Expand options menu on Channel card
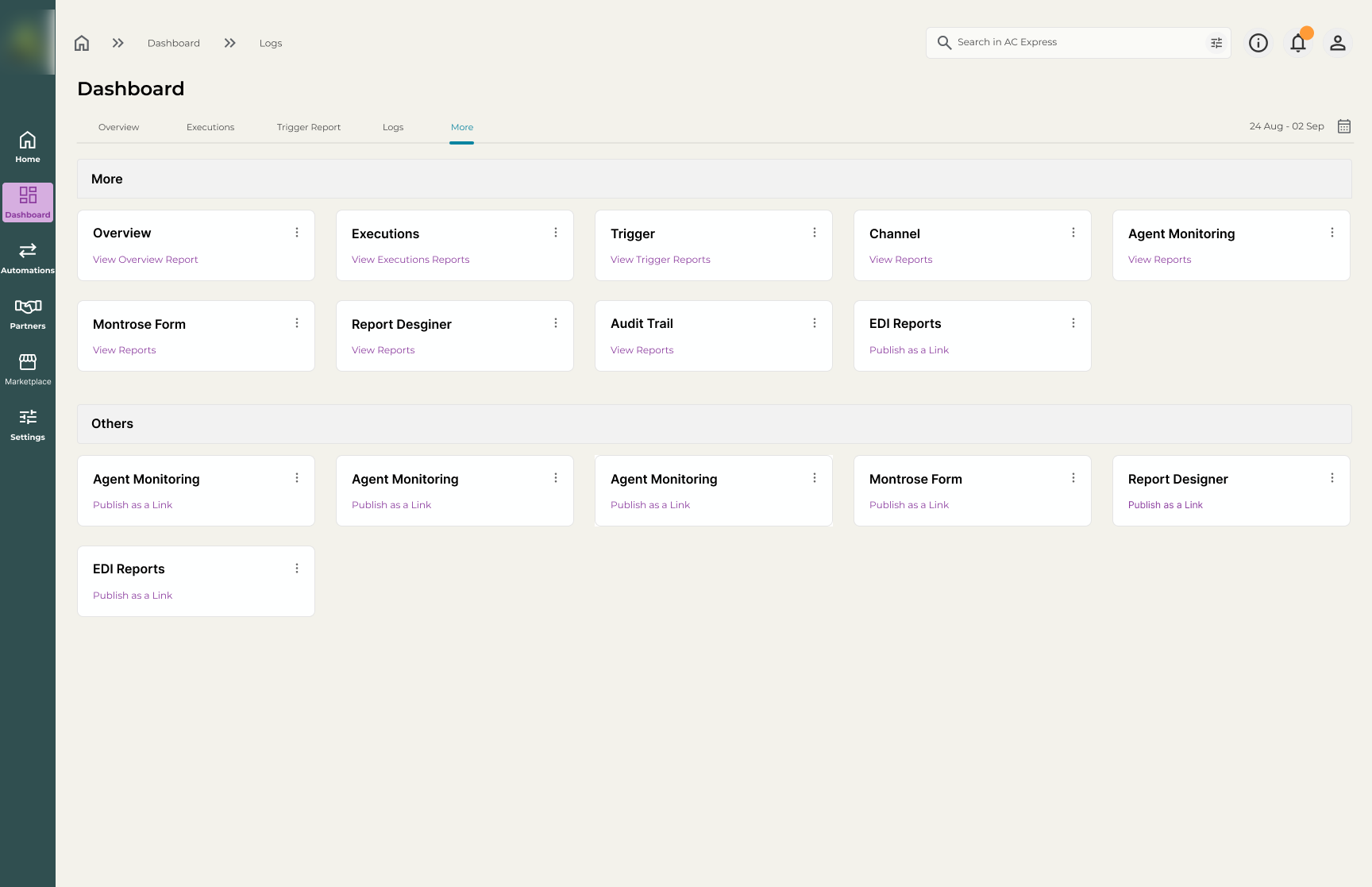 point(1073,233)
